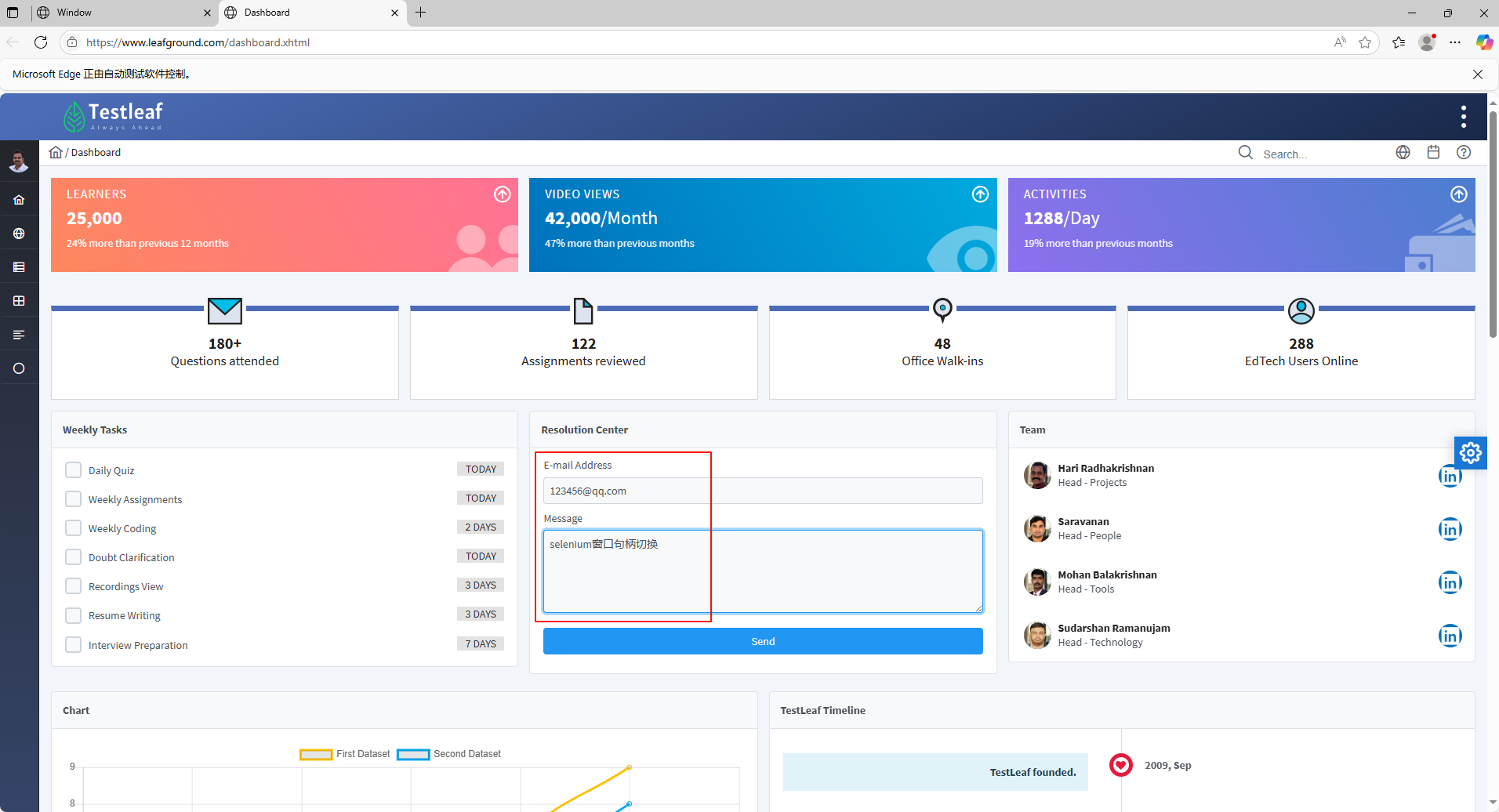Click the timeline heart marker 2009, Sep

1121,765
